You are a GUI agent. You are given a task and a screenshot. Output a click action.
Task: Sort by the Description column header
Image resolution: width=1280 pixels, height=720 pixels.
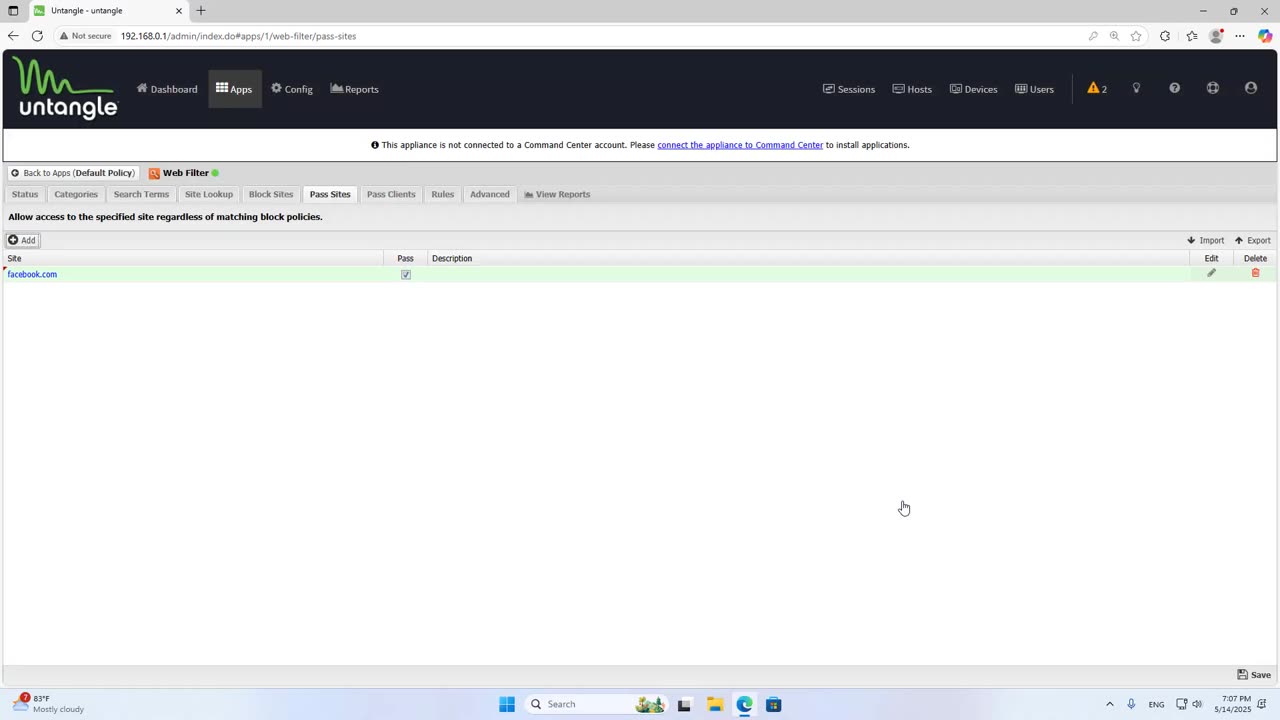(808, 258)
